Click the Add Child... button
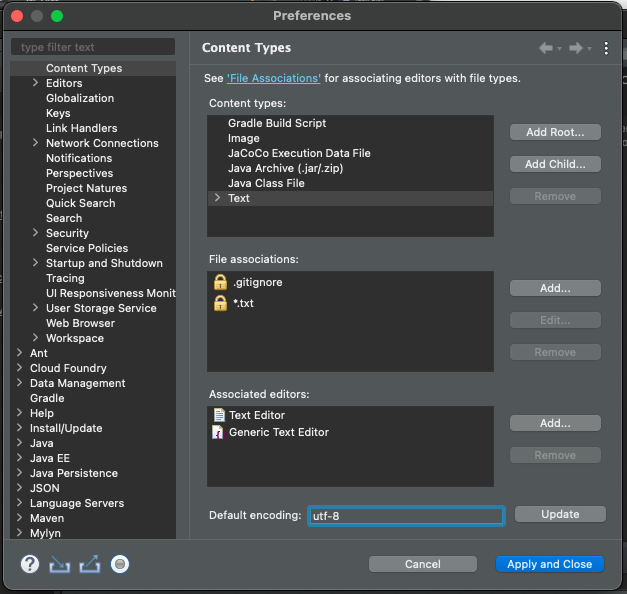This screenshot has width=627, height=594. 555,164
